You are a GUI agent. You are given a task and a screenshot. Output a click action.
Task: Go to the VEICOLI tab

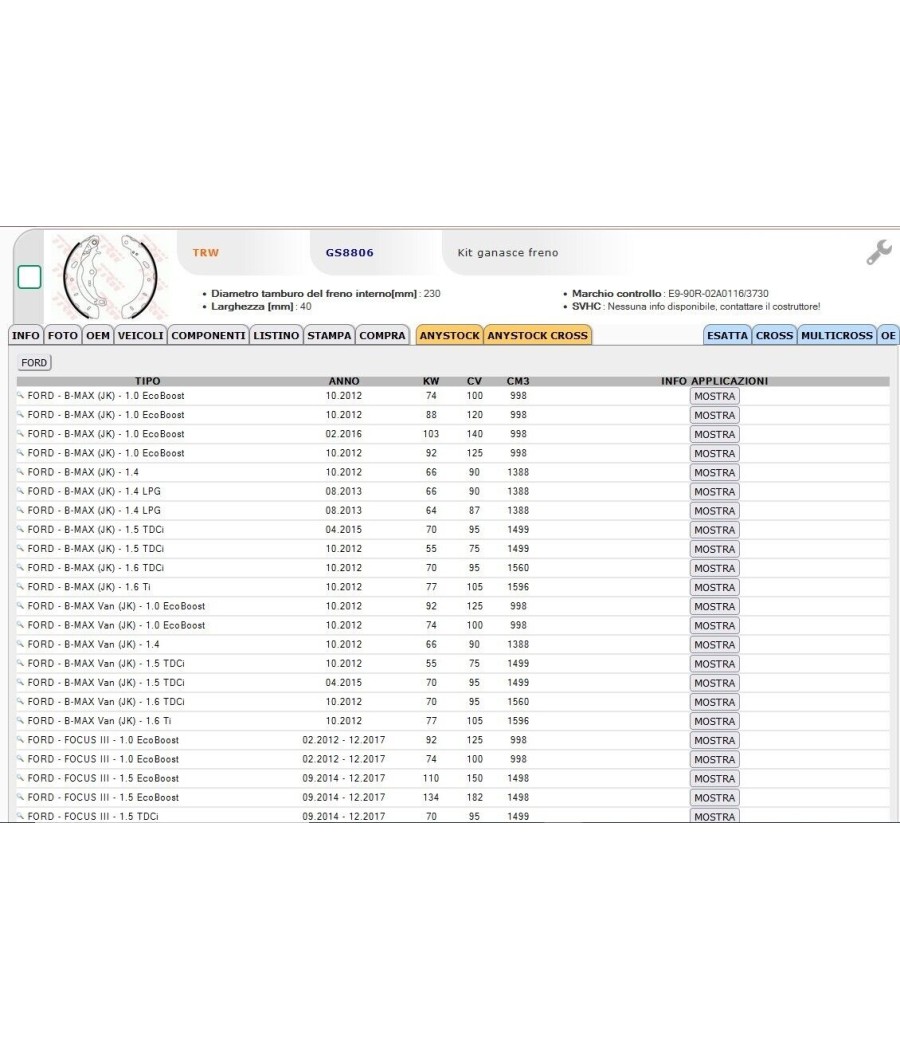pos(141,335)
